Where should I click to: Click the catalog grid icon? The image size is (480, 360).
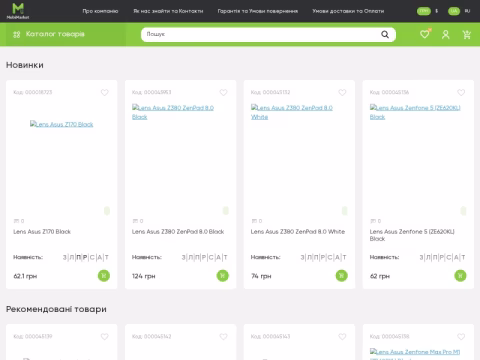[x=17, y=34]
